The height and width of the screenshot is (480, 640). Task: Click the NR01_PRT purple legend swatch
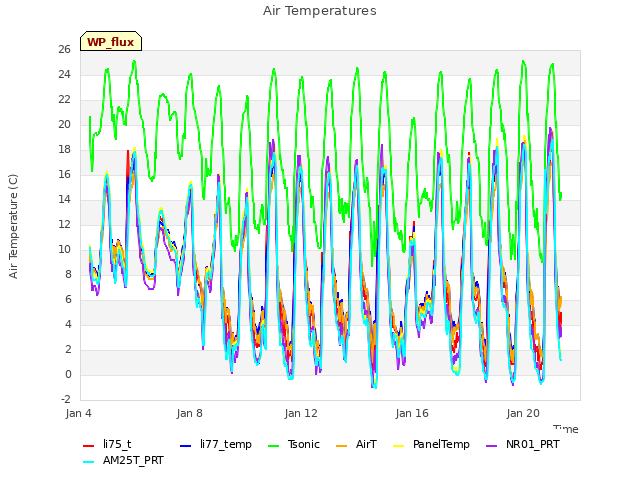(492, 446)
